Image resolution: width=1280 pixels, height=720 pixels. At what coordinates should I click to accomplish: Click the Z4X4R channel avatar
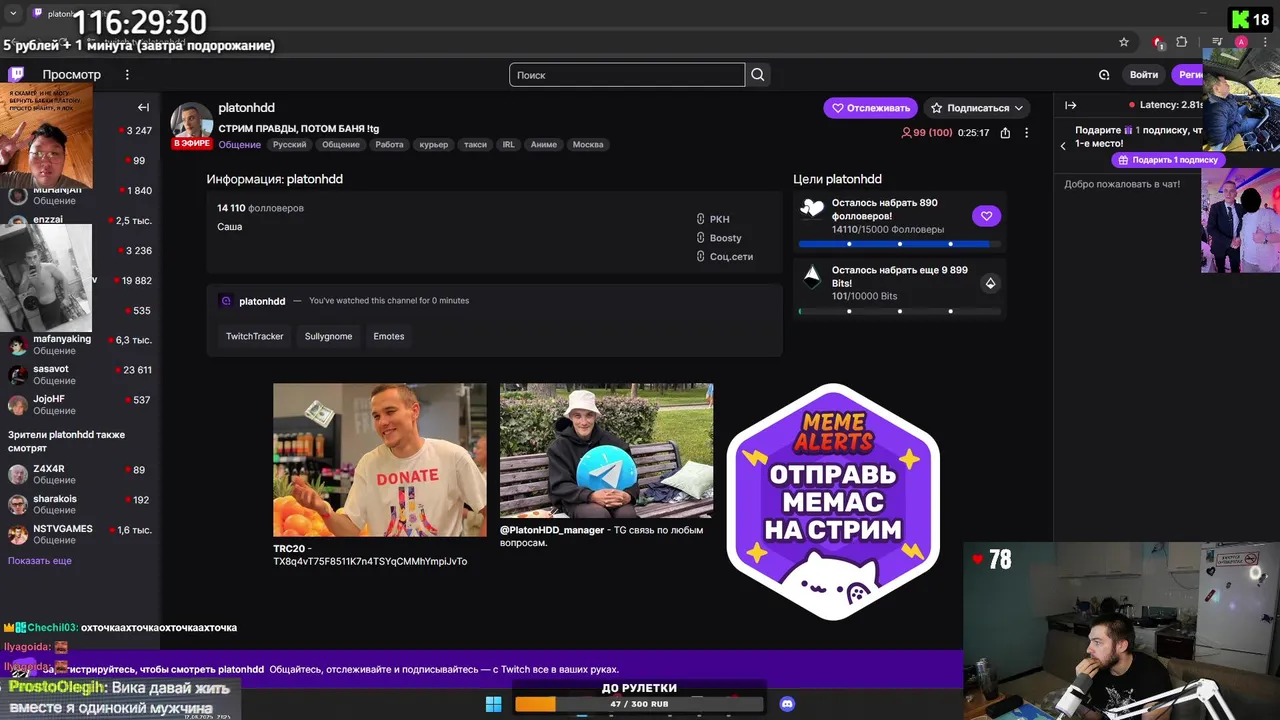18,475
